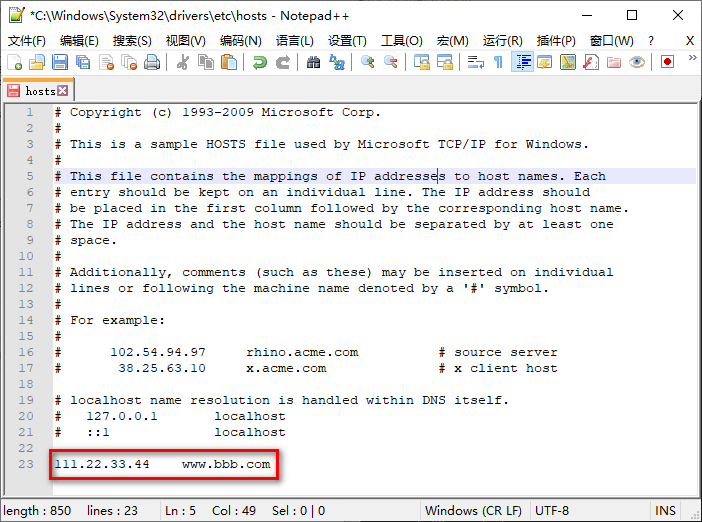The width and height of the screenshot is (702, 522).
Task: Open the Function List icon
Action: [591, 62]
